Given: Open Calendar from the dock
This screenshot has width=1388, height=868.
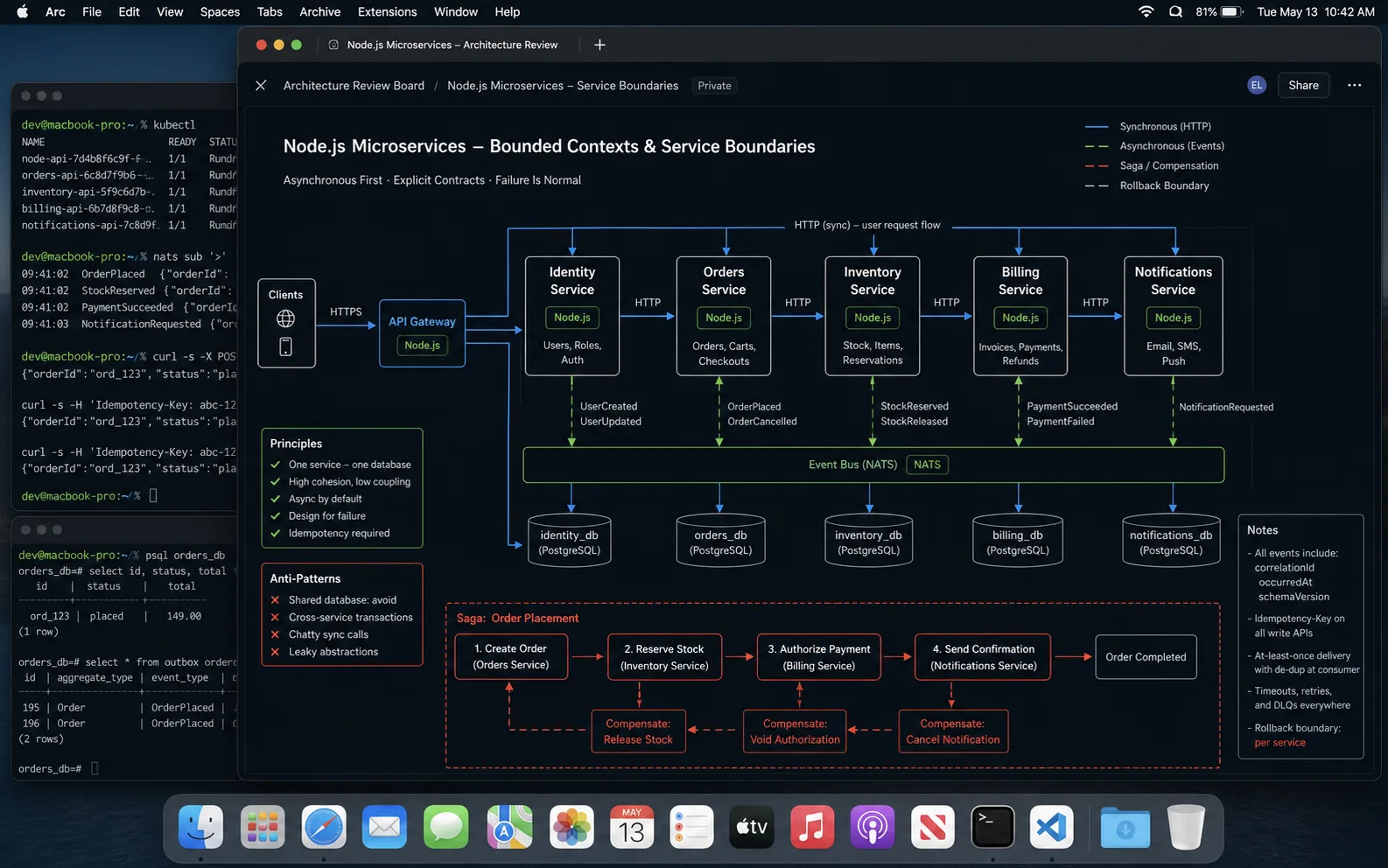Looking at the screenshot, I should (x=632, y=827).
